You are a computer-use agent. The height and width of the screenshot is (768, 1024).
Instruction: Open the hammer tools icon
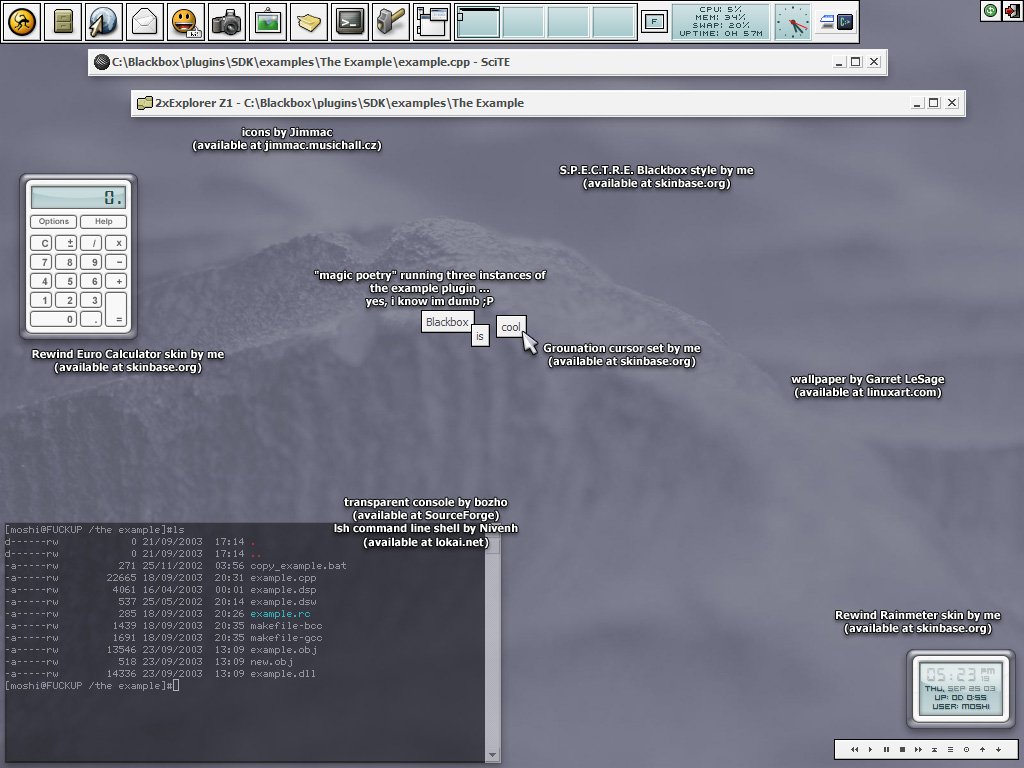point(391,22)
